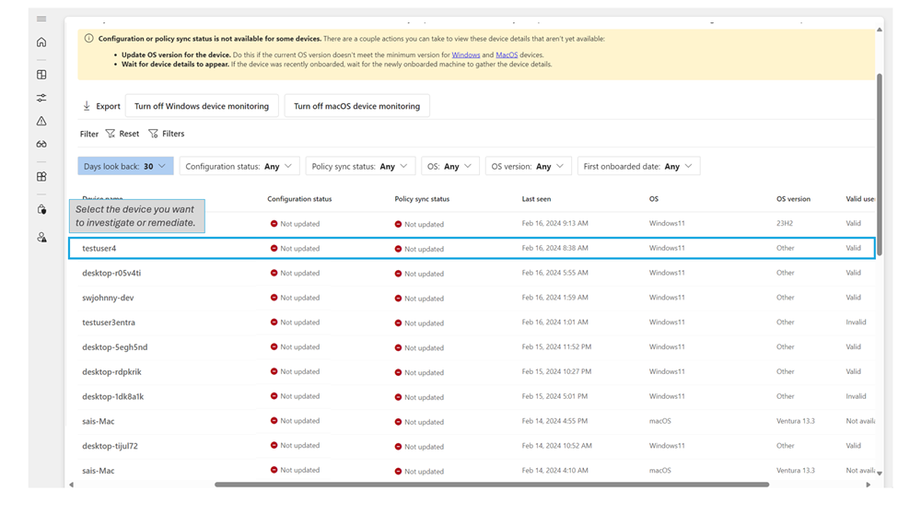This screenshot has width=898, height=505.
Task: Expand the Configuration status filter dropdown
Action: [x=239, y=166]
